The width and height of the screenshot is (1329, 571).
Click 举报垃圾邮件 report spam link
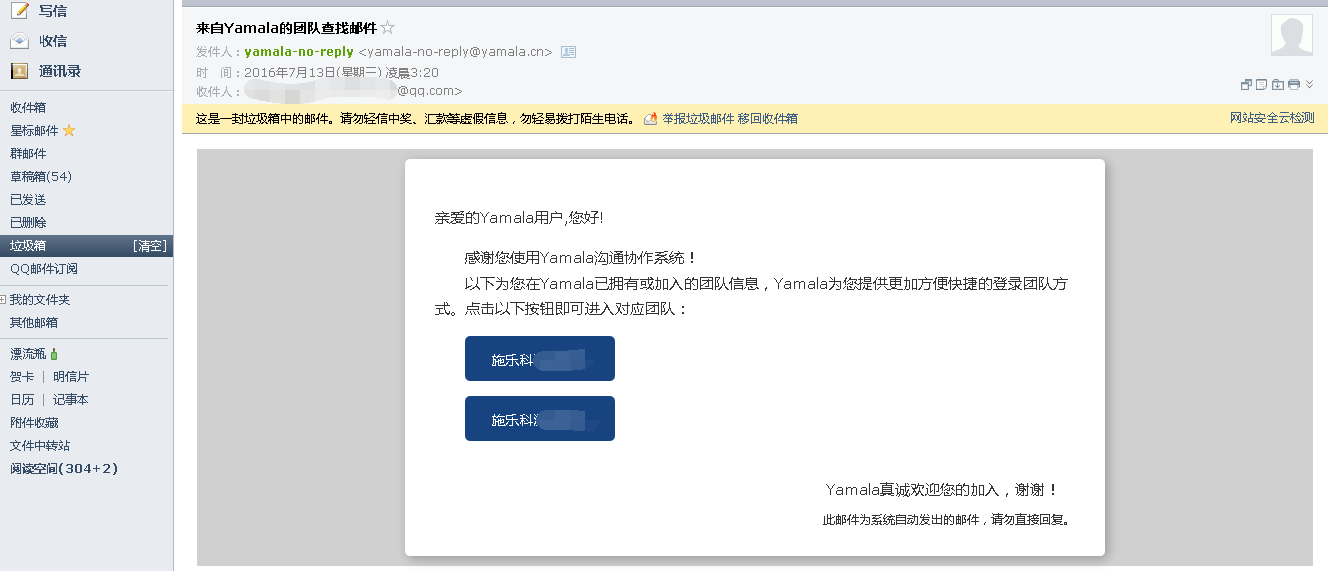click(698, 119)
